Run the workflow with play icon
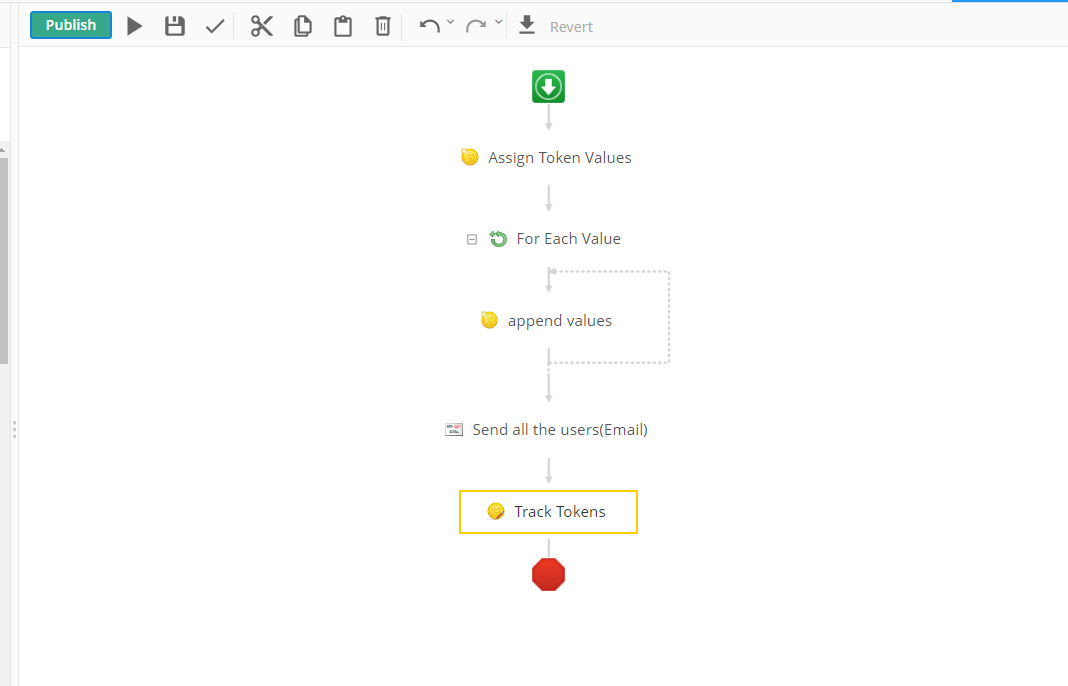Viewport: 1068px width, 686px height. point(135,26)
